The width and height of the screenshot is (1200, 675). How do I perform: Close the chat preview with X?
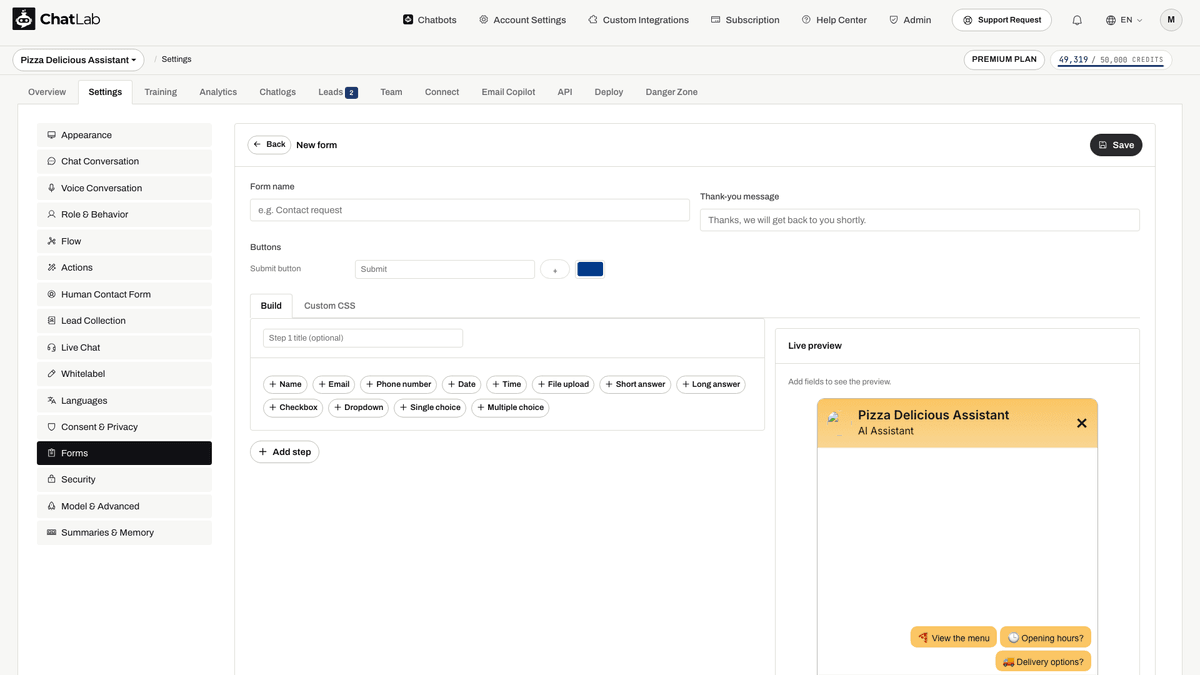click(1081, 423)
